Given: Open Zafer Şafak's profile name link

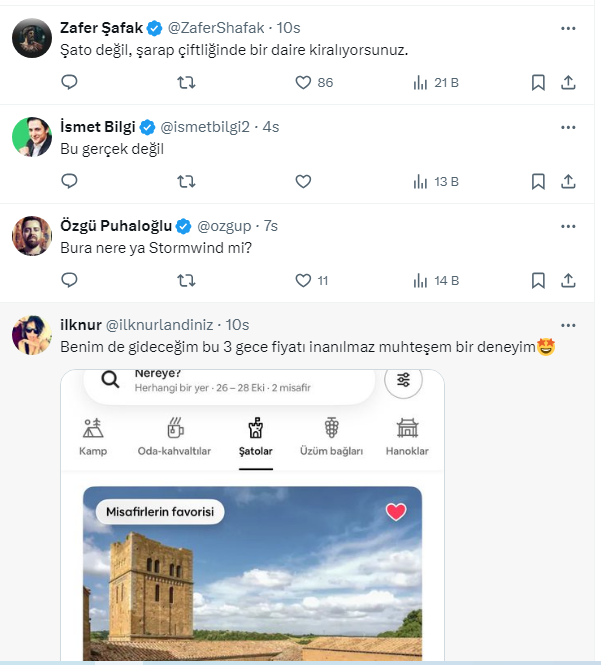Looking at the screenshot, I should 100,28.
